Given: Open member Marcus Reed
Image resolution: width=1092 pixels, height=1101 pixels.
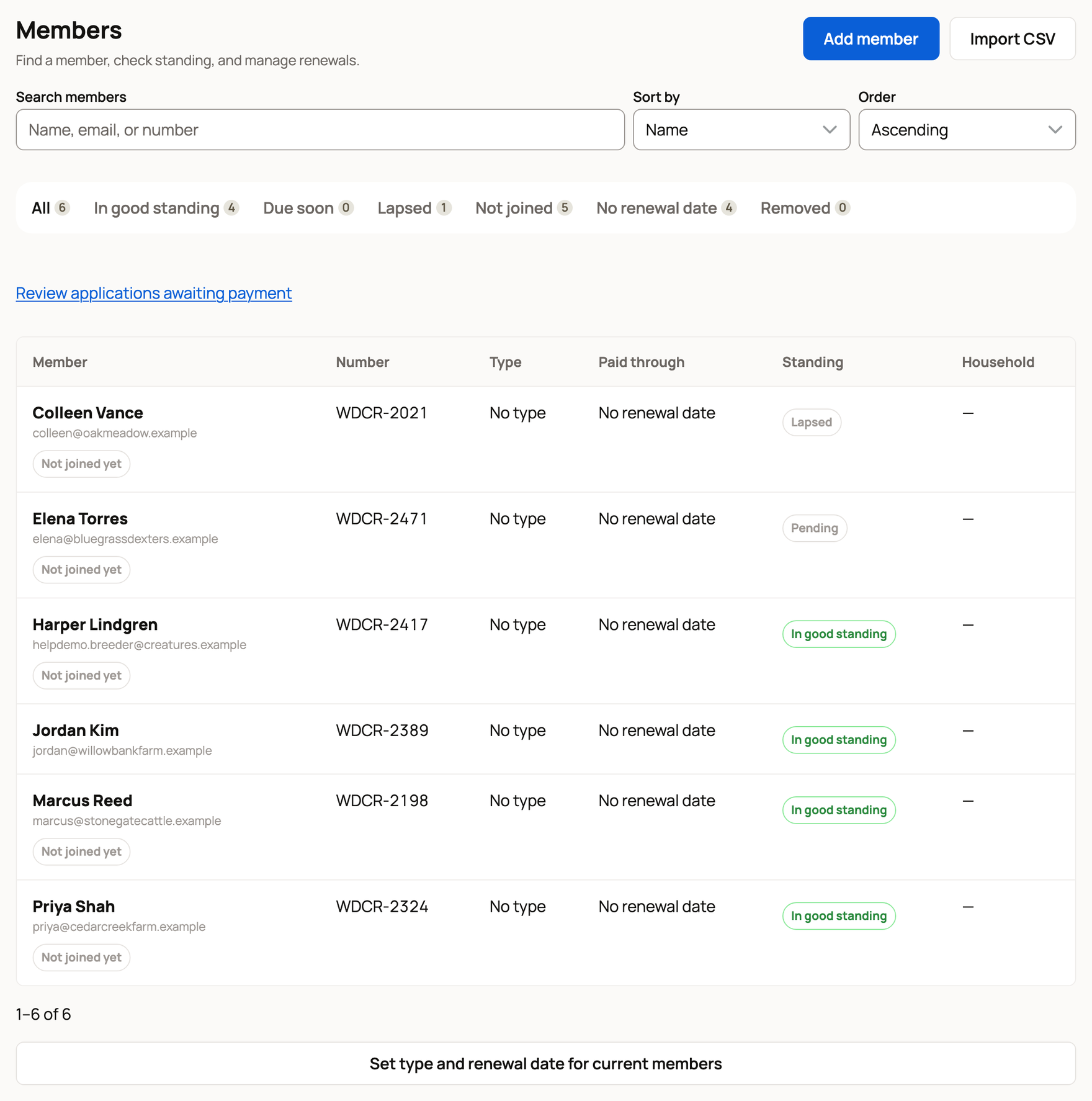Looking at the screenshot, I should [83, 801].
